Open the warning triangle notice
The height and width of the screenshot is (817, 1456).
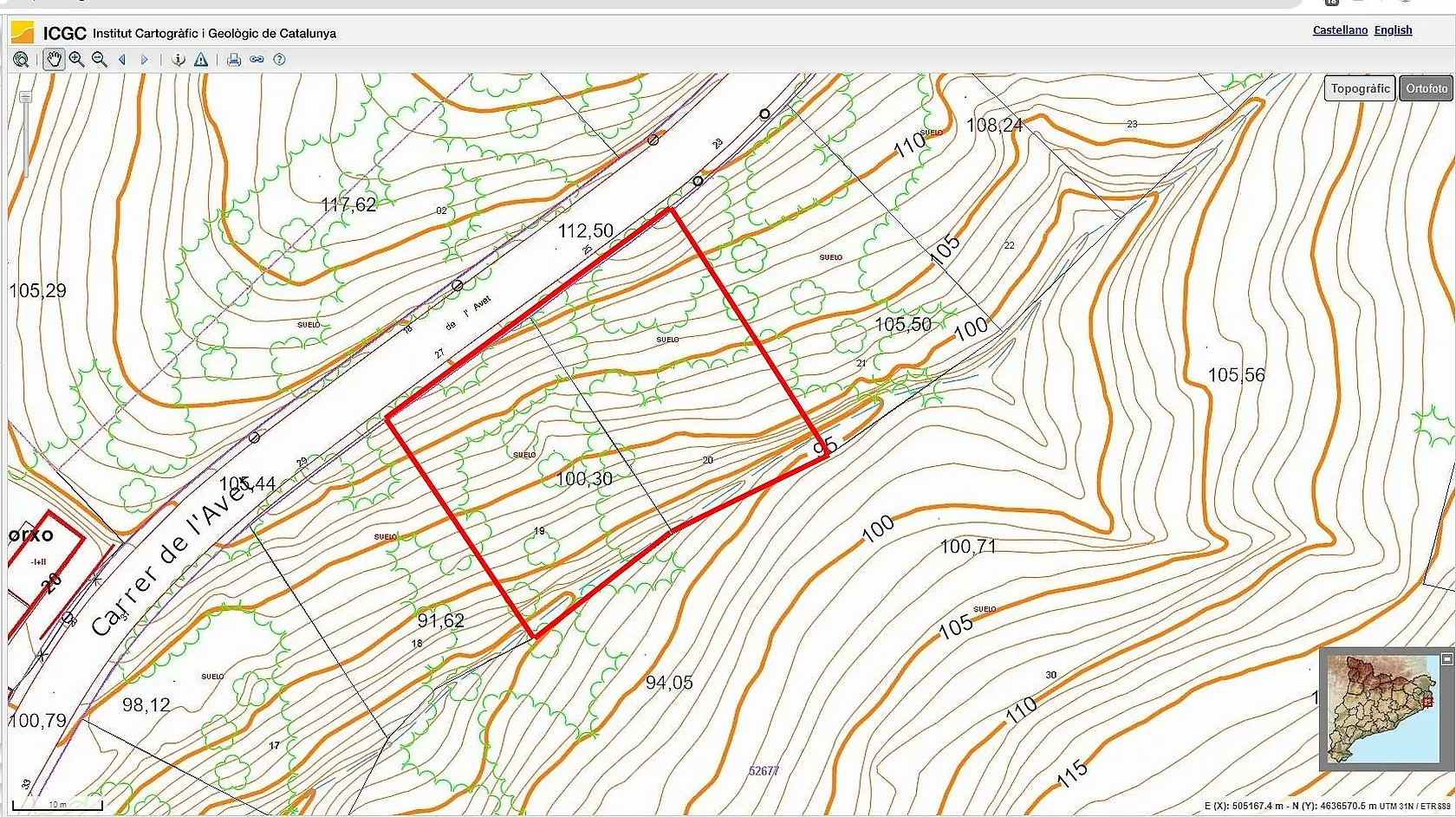click(x=201, y=60)
